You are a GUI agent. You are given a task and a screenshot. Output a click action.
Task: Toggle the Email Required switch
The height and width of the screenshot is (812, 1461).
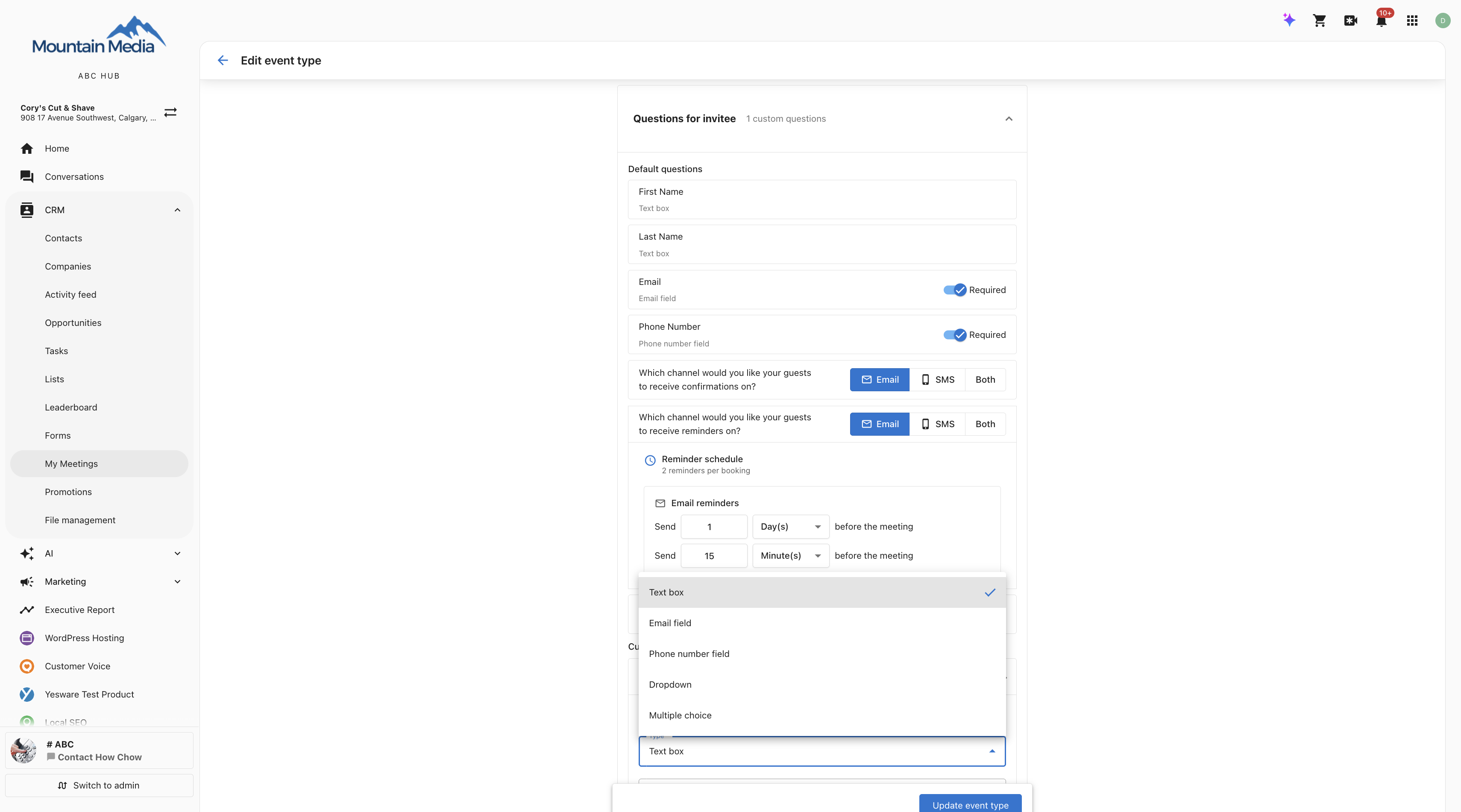pyautogui.click(x=954, y=290)
